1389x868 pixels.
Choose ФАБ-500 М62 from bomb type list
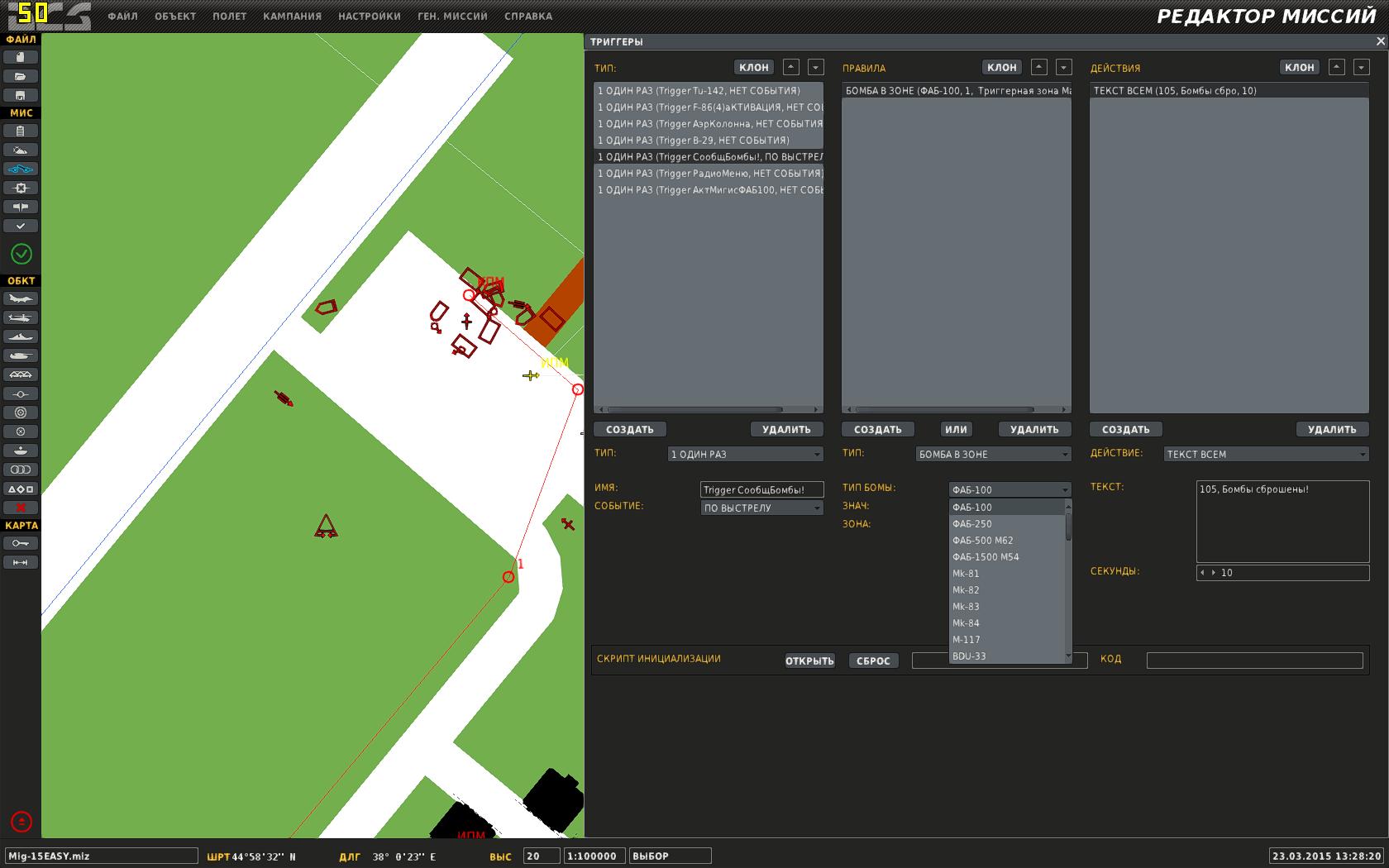tap(1006, 541)
